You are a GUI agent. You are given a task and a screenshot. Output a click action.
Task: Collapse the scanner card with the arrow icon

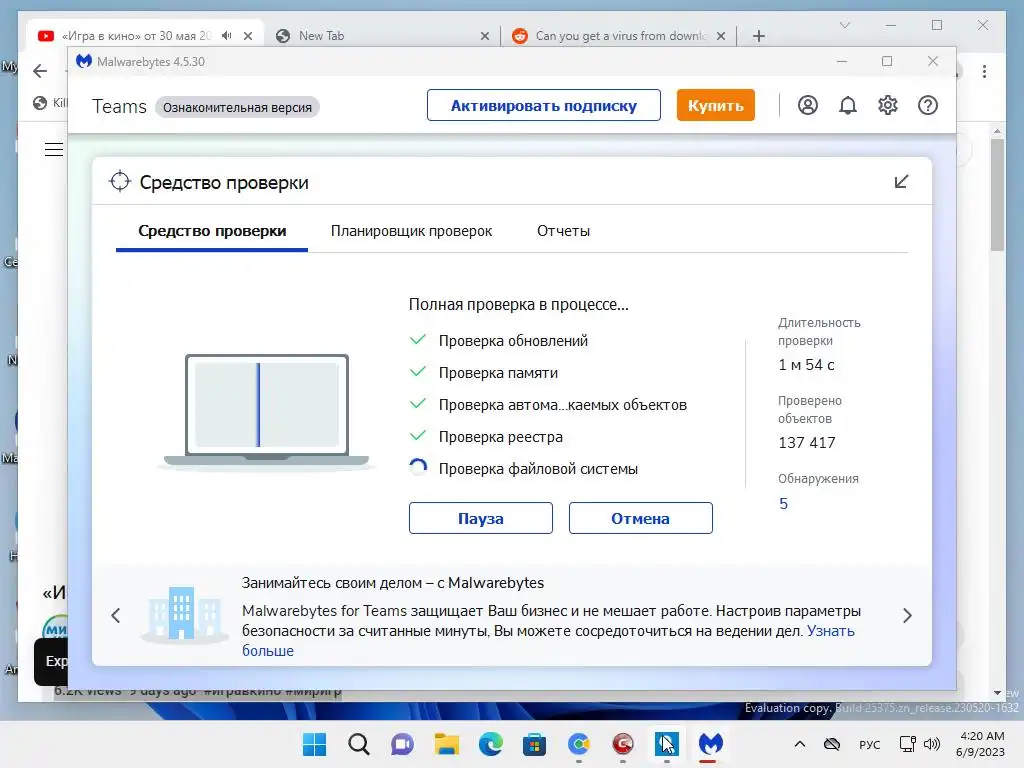tap(901, 182)
